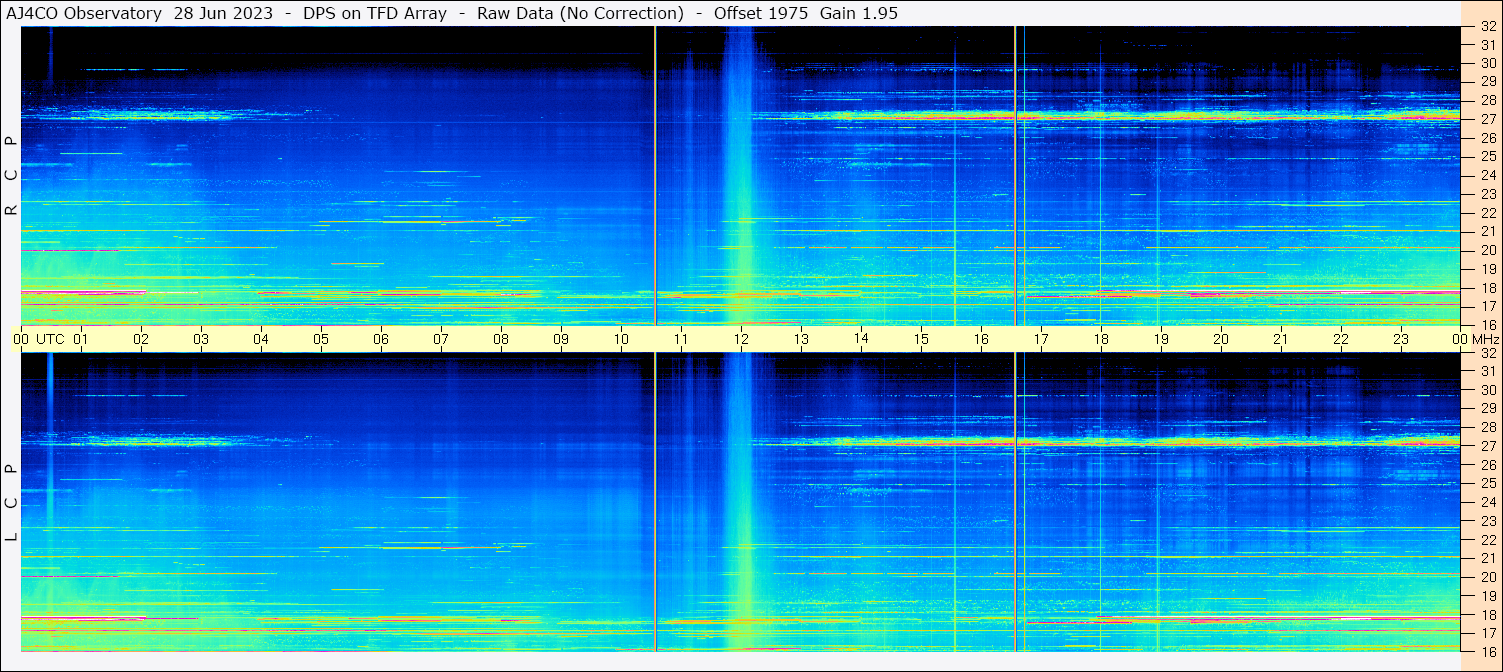
Task: Select hour 11 on the time axis
Action: (x=681, y=339)
